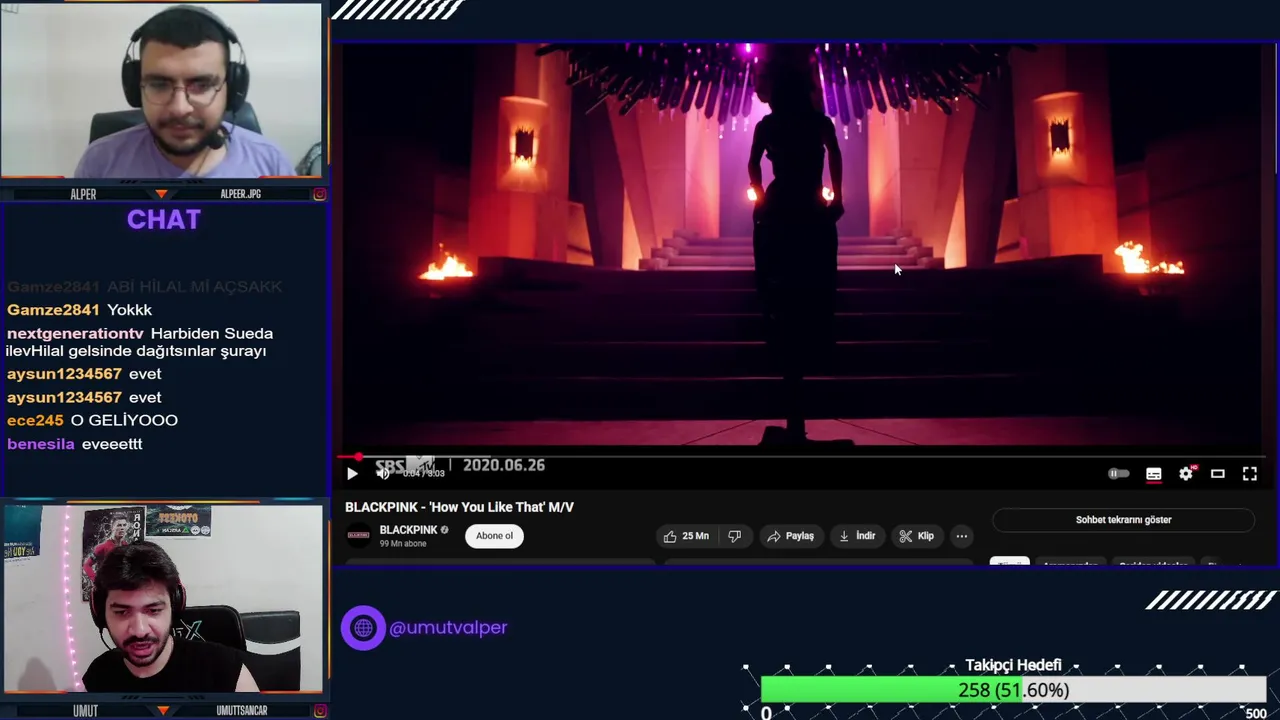Click chat username benesila
Screen dimensions: 1280x720
pos(41,444)
